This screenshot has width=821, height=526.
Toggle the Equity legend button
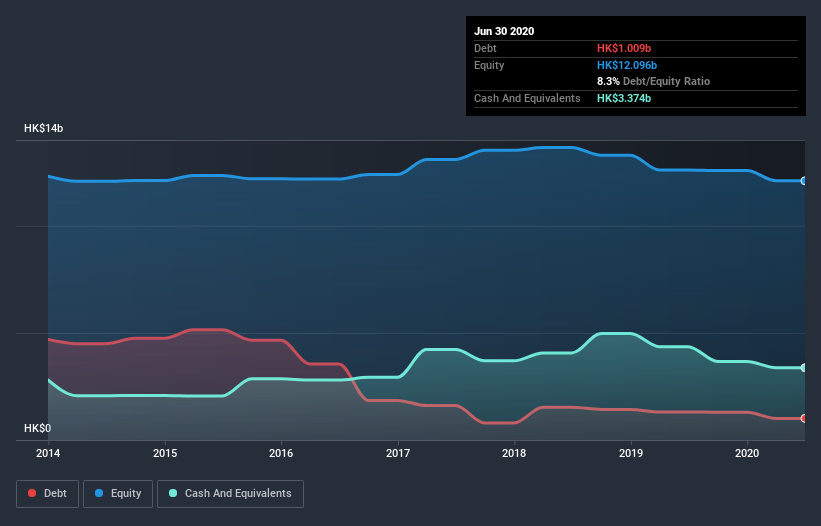pos(118,494)
